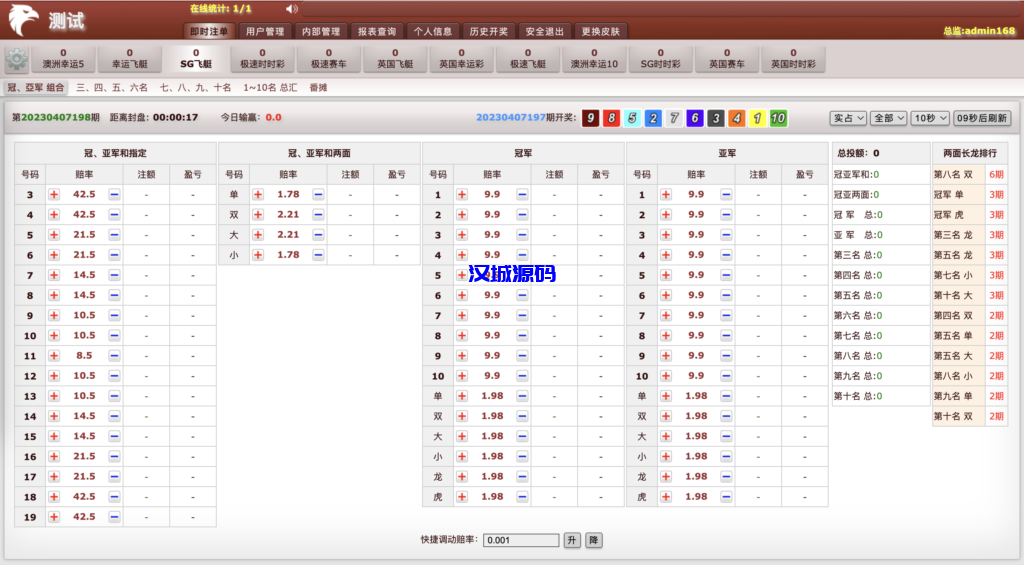Viewport: 1024px width, 565px height.
Task: Decrease odds for 虎 in 亚军
Action: coord(726,497)
